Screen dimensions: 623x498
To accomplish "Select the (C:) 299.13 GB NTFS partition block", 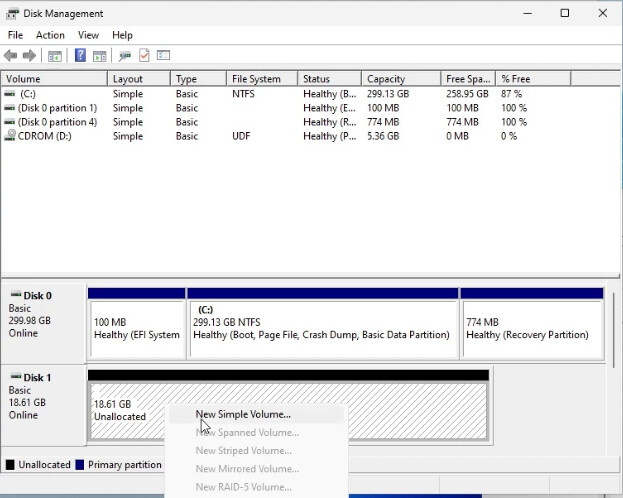I will click(323, 324).
